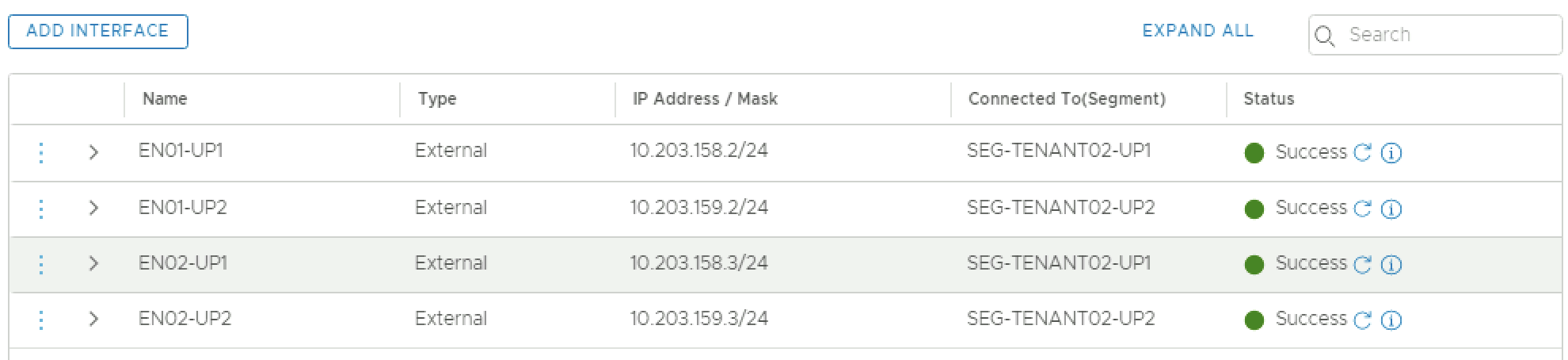This screenshot has height=360, width=1568.
Task: Open actions menu for EN01-UP2 row
Action: pos(41,209)
